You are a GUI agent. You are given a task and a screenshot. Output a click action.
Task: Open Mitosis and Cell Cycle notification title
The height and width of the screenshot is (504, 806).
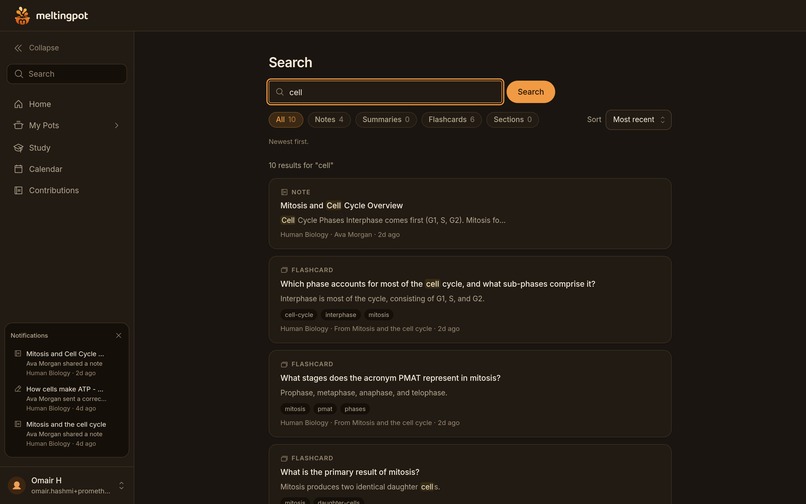click(65, 354)
